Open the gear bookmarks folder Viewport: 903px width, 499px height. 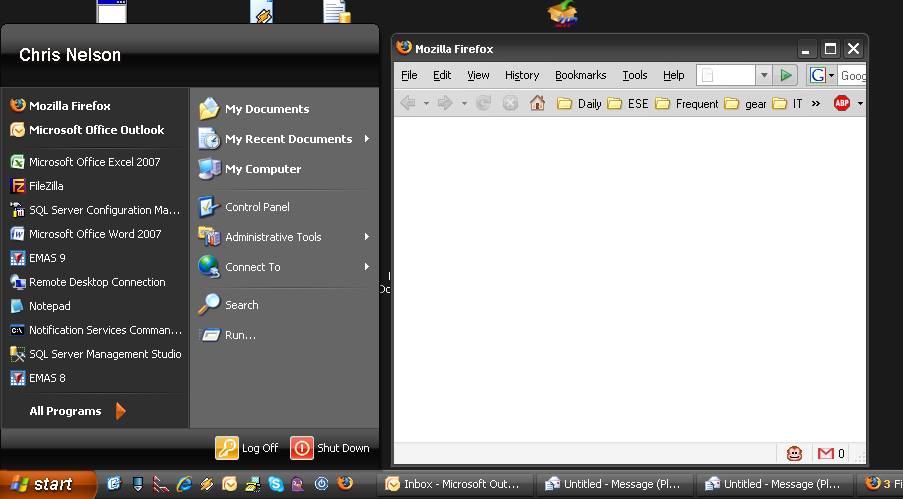745,104
